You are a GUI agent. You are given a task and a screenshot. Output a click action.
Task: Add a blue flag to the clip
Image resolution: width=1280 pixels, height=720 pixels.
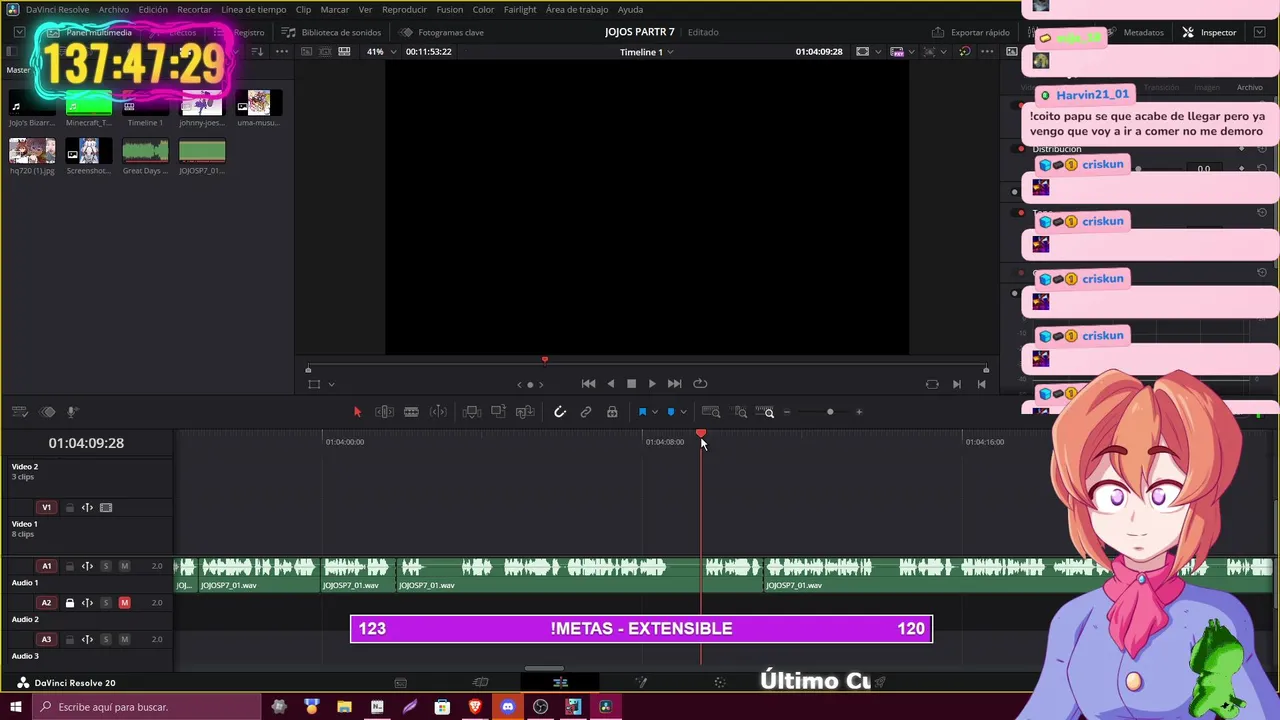coord(642,412)
